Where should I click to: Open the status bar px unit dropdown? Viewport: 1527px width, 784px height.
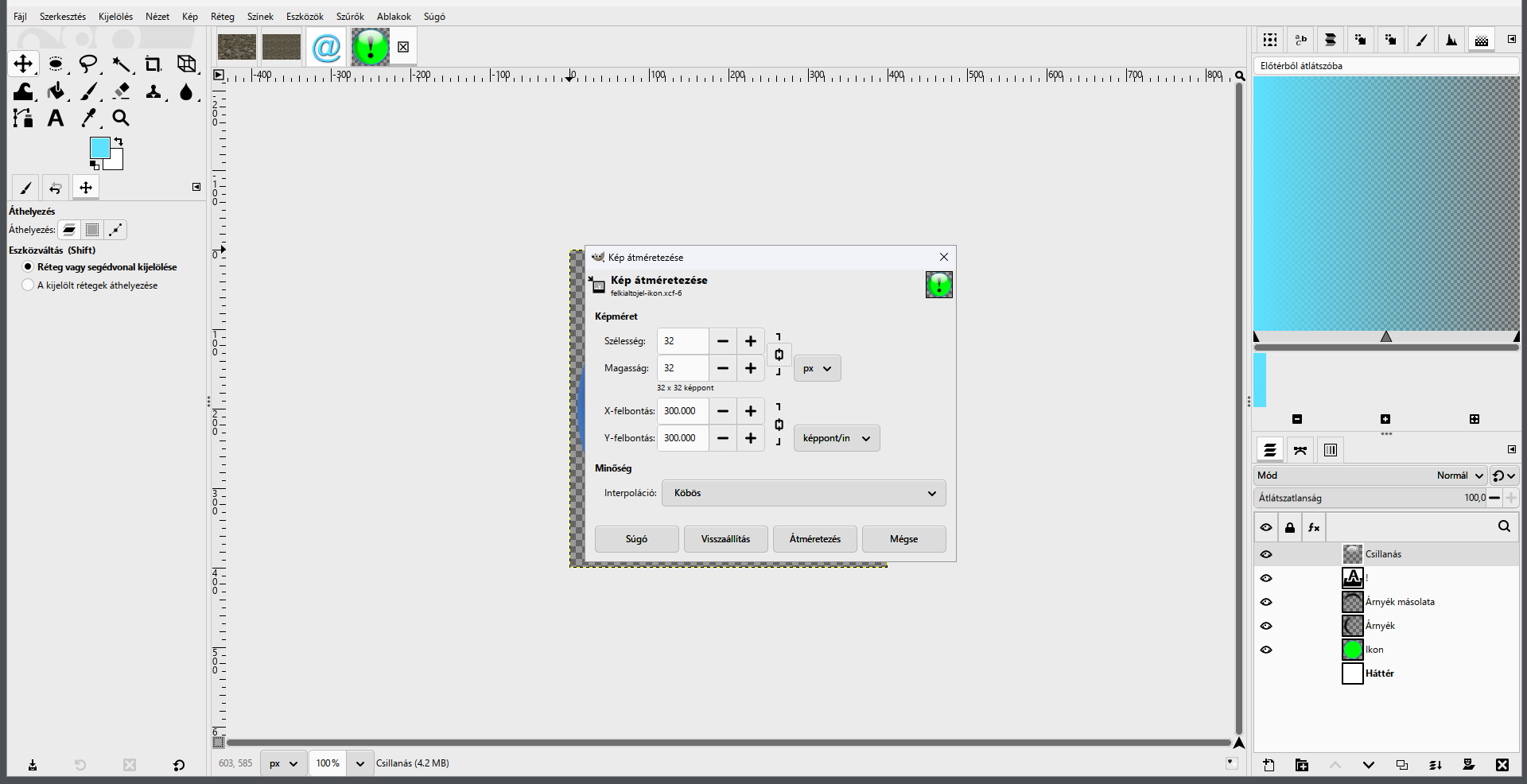click(x=283, y=763)
